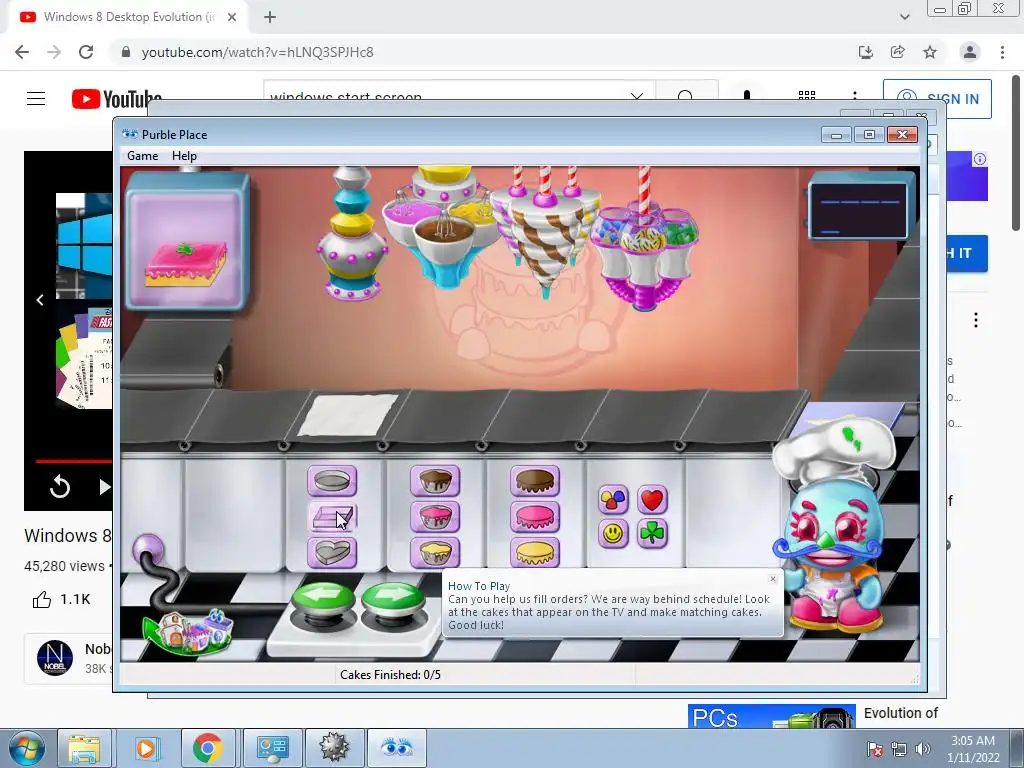Close the How To Play tooltip
Screen dimensions: 1024x768
pyautogui.click(x=773, y=579)
